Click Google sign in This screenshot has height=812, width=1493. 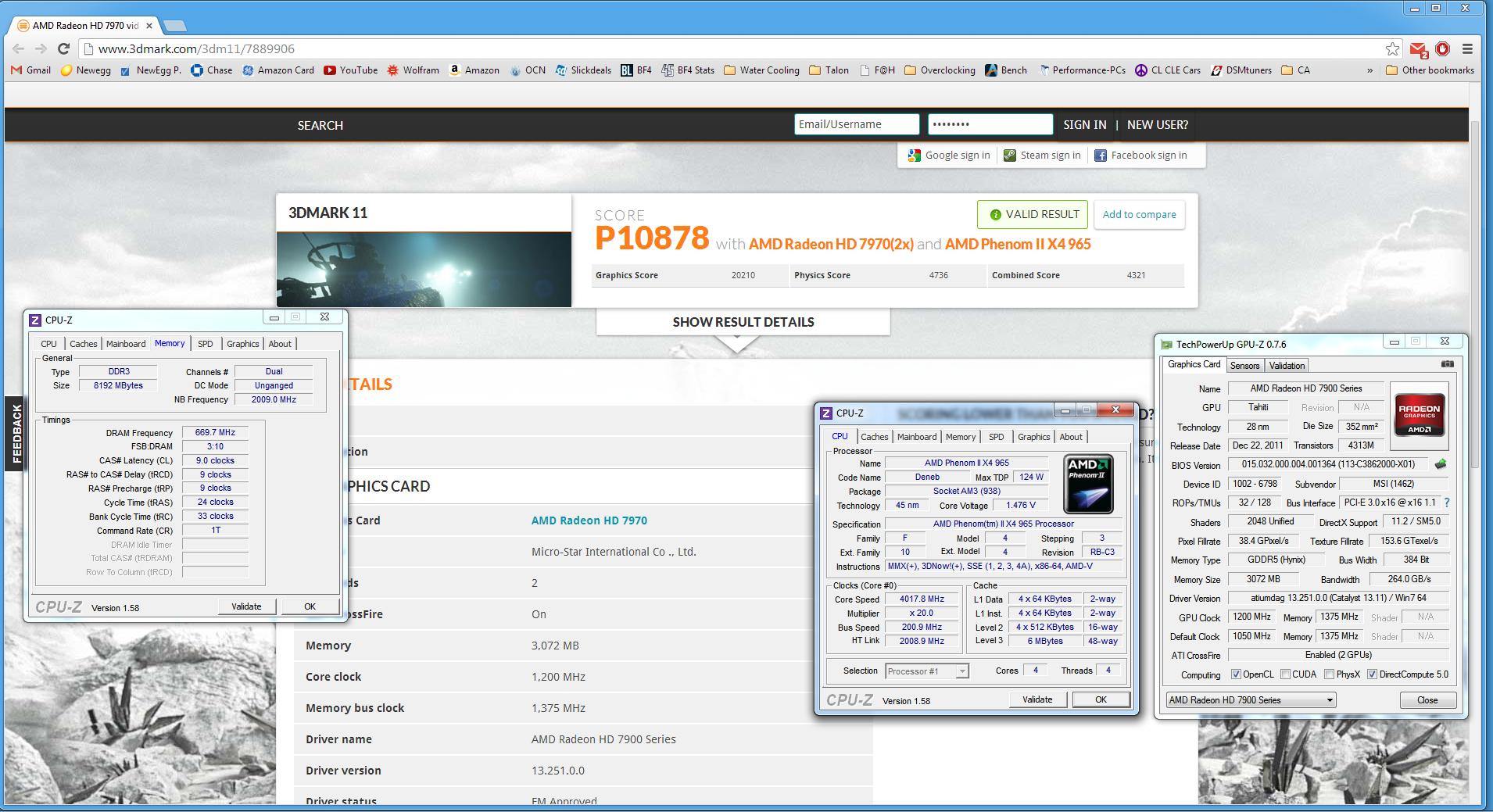(x=949, y=156)
